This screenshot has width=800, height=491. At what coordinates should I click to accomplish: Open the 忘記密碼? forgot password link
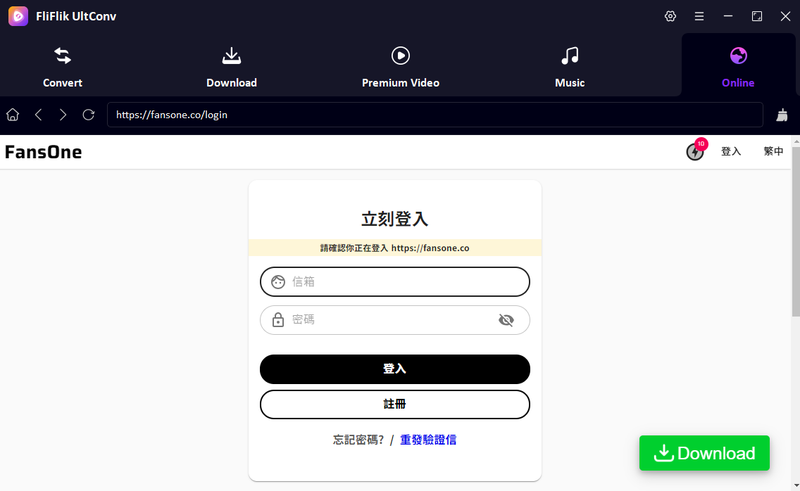[358, 440]
